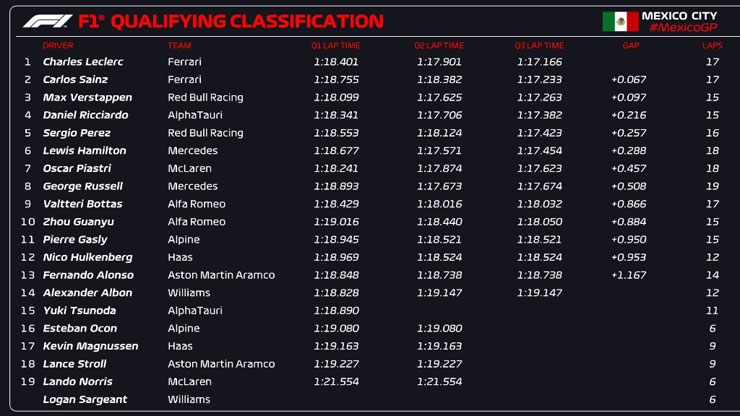
Task: Click Lando Norris Q1 time 1:21.554
Action: point(335,382)
